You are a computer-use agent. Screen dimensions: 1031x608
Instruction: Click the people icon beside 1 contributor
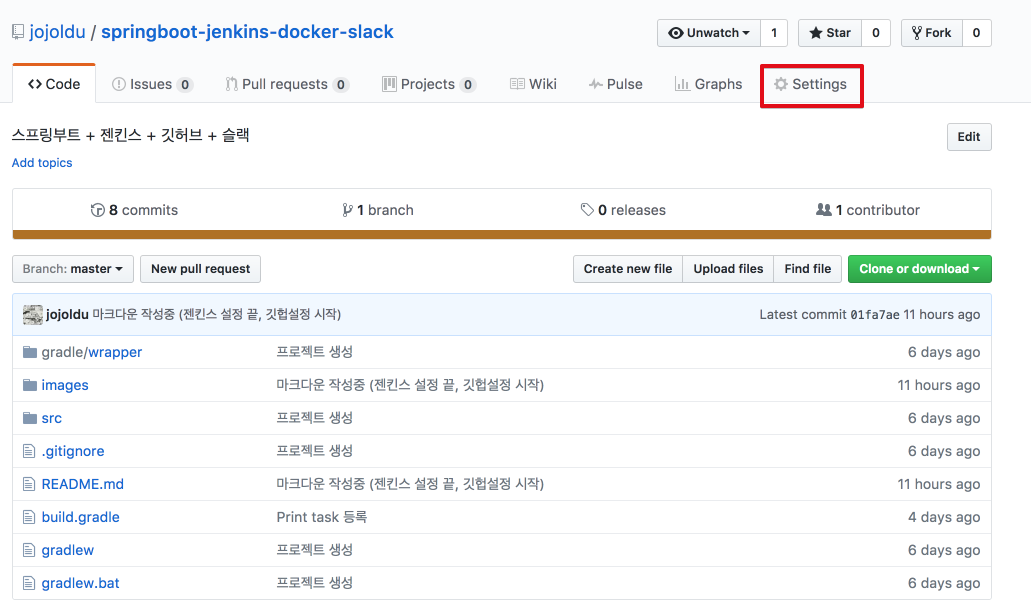tap(823, 210)
